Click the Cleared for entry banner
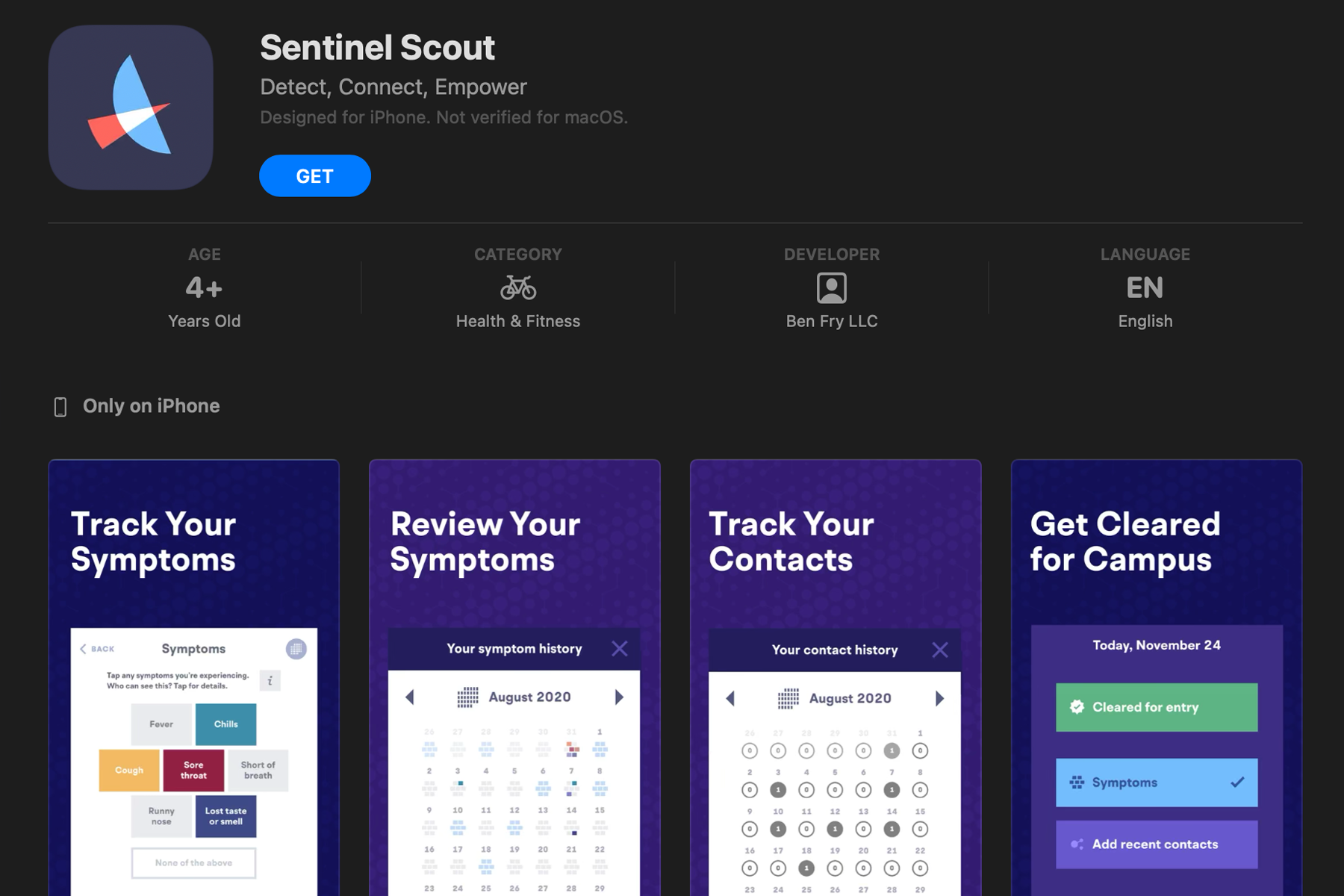 pyautogui.click(x=1157, y=707)
